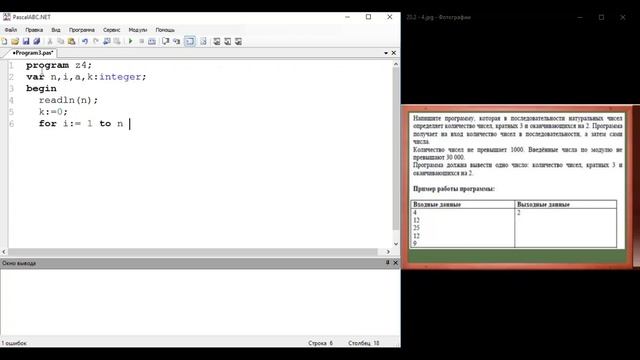The height and width of the screenshot is (360, 640).
Task: Maximize the Фотографии photo viewer window
Action: [601, 17]
